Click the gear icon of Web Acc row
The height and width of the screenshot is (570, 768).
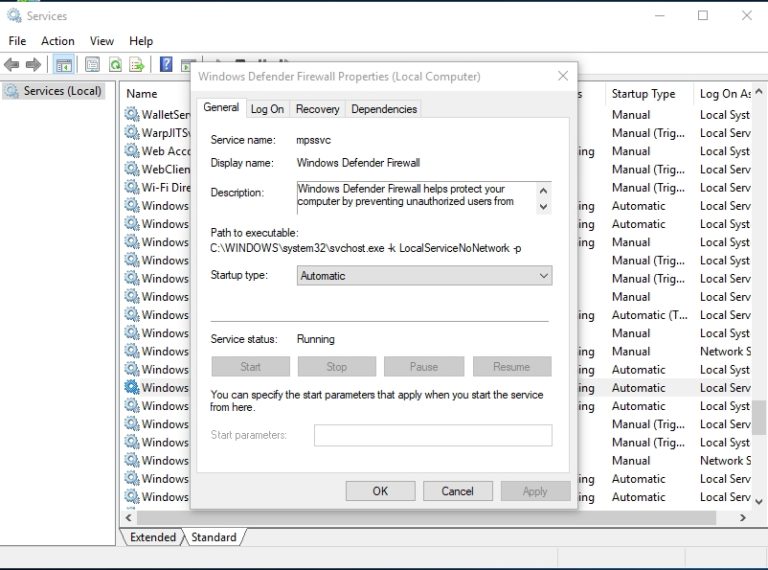tap(131, 150)
